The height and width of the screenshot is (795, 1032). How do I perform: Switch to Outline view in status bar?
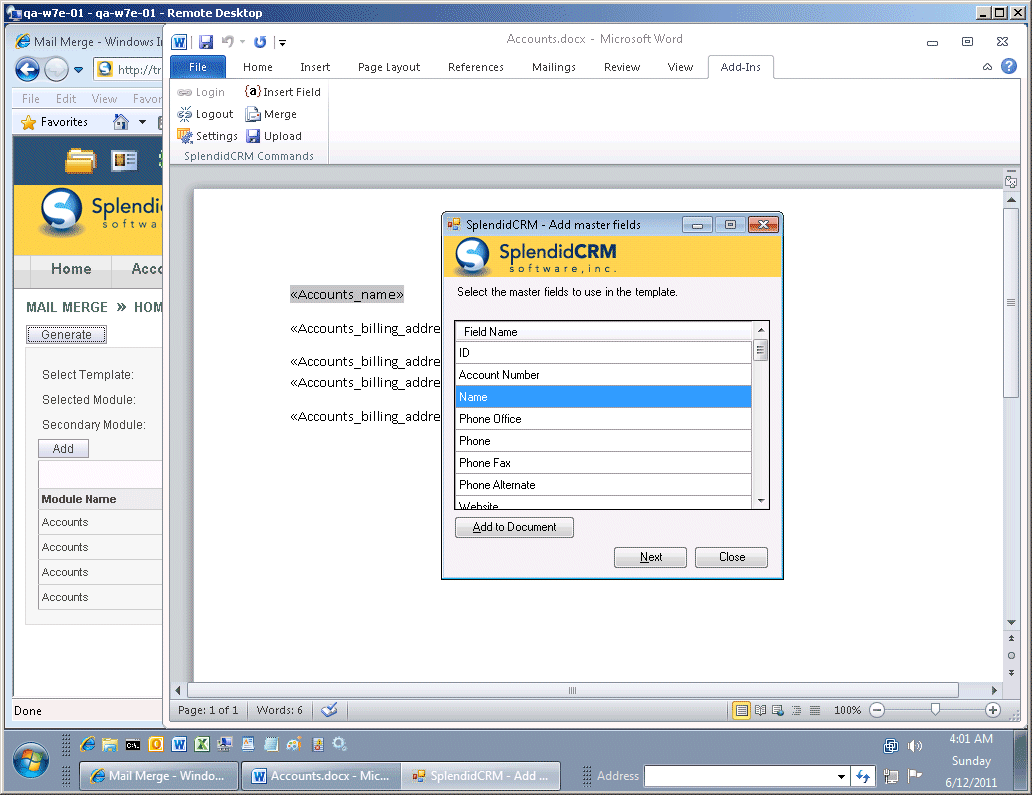pos(796,710)
